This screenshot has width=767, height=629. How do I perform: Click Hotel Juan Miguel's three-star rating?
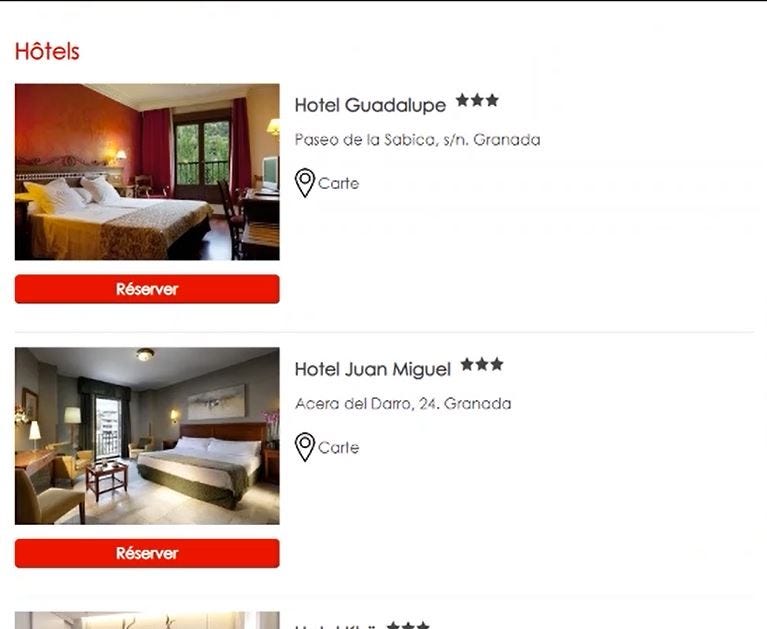point(482,364)
